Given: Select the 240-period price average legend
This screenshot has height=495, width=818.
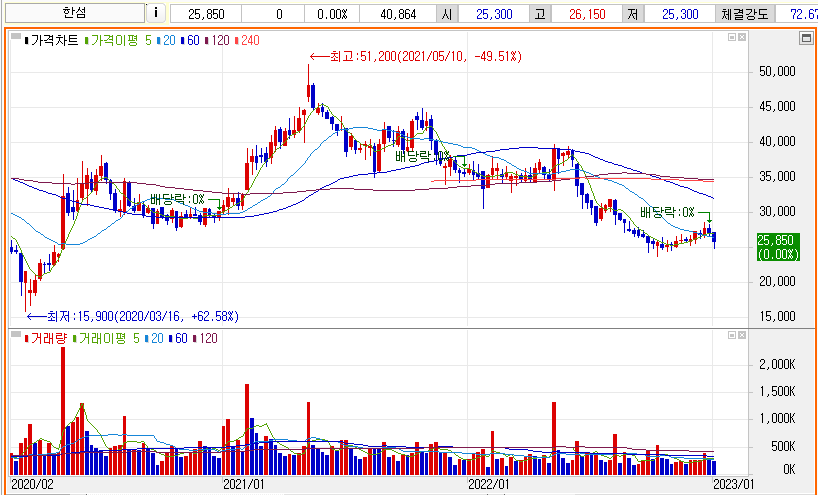Looking at the screenshot, I should coord(247,40).
